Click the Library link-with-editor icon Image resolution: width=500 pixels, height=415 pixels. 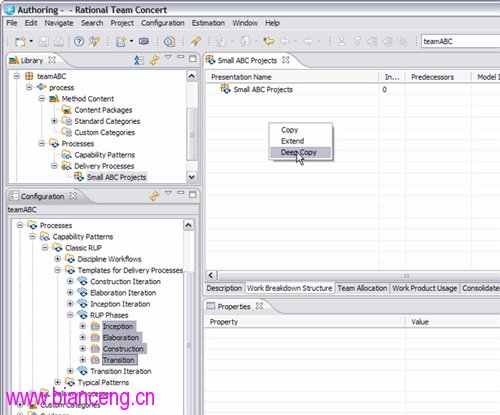tap(139, 60)
